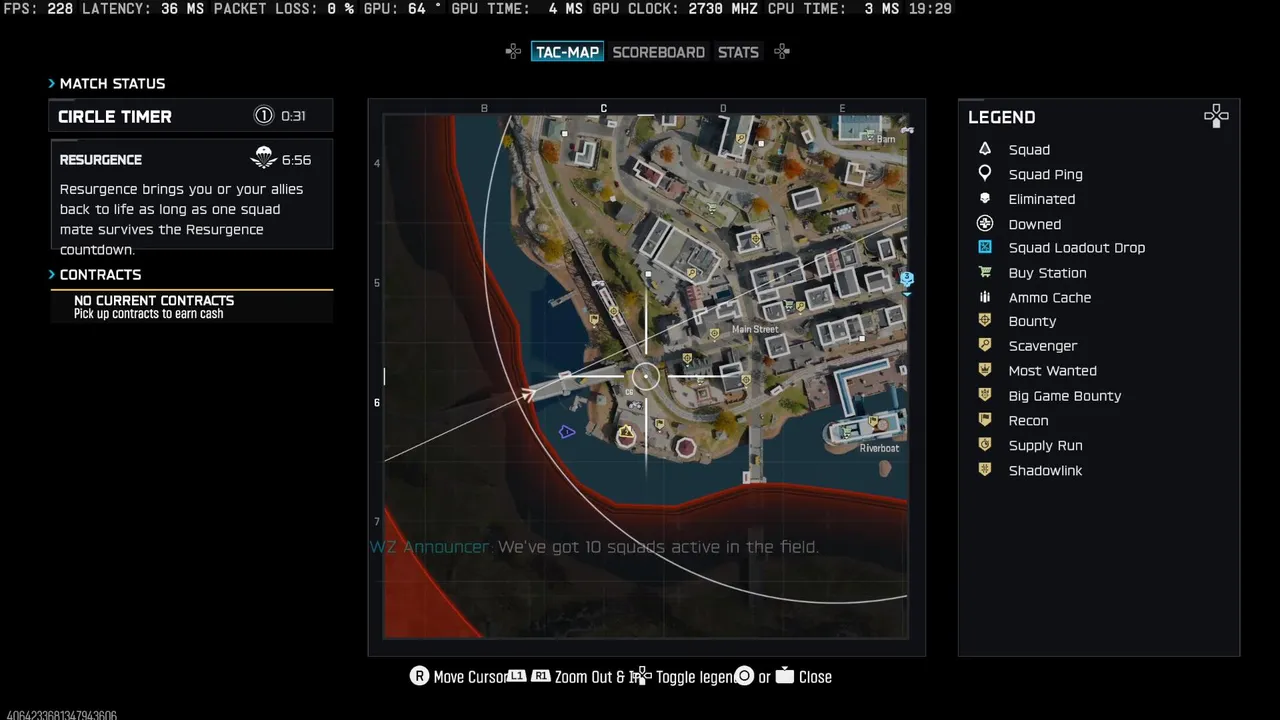Click the Big Game Bounty legend icon
This screenshot has height=720, width=1280.
(985, 395)
